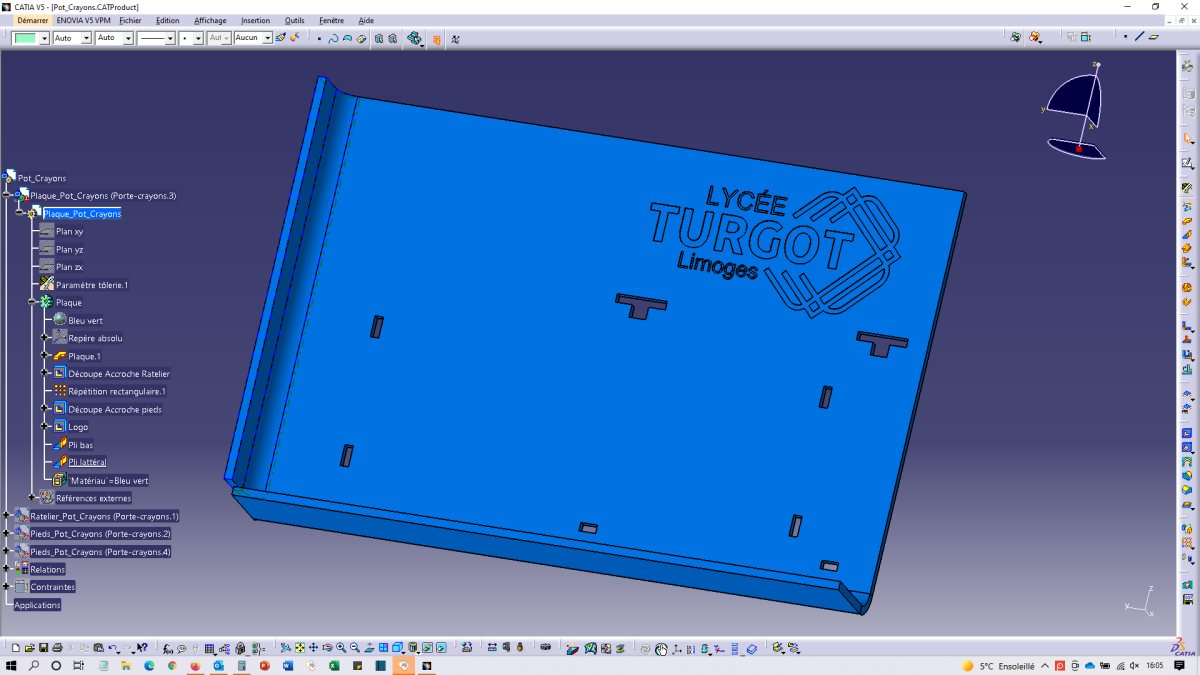Click the robot compass in the viewport corner
The image size is (1200, 675).
[1078, 112]
